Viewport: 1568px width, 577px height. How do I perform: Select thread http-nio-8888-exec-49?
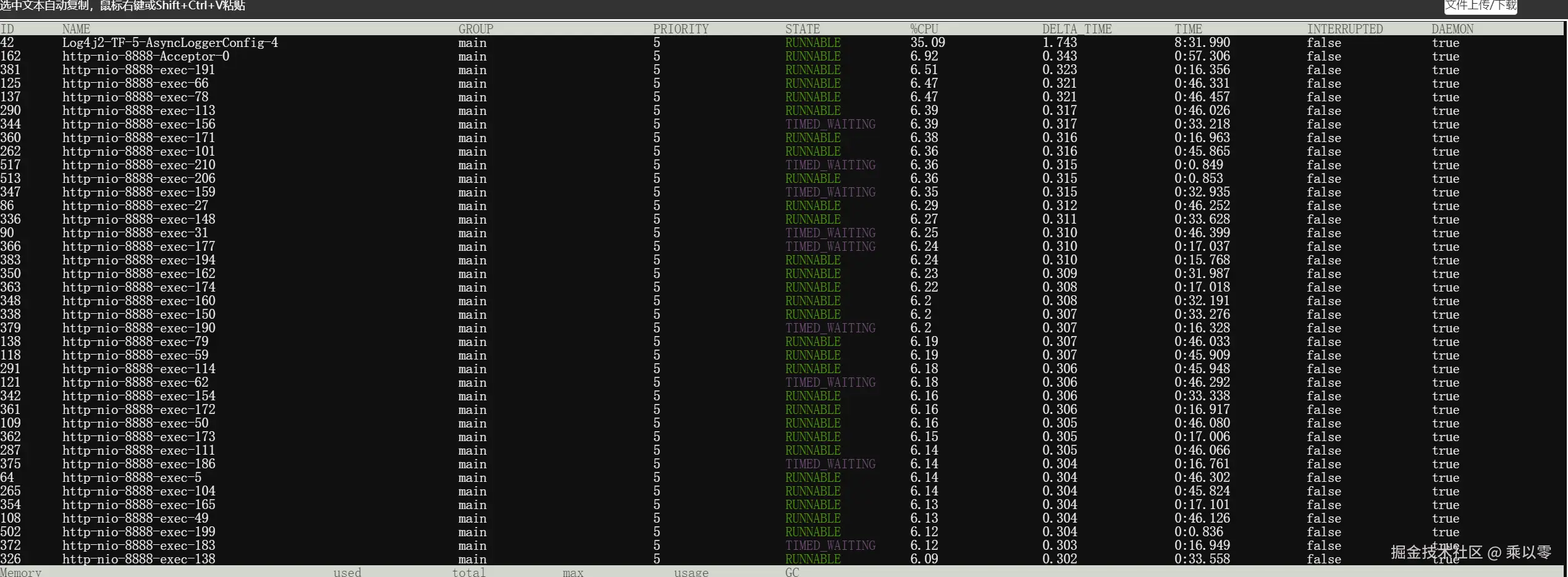(135, 518)
